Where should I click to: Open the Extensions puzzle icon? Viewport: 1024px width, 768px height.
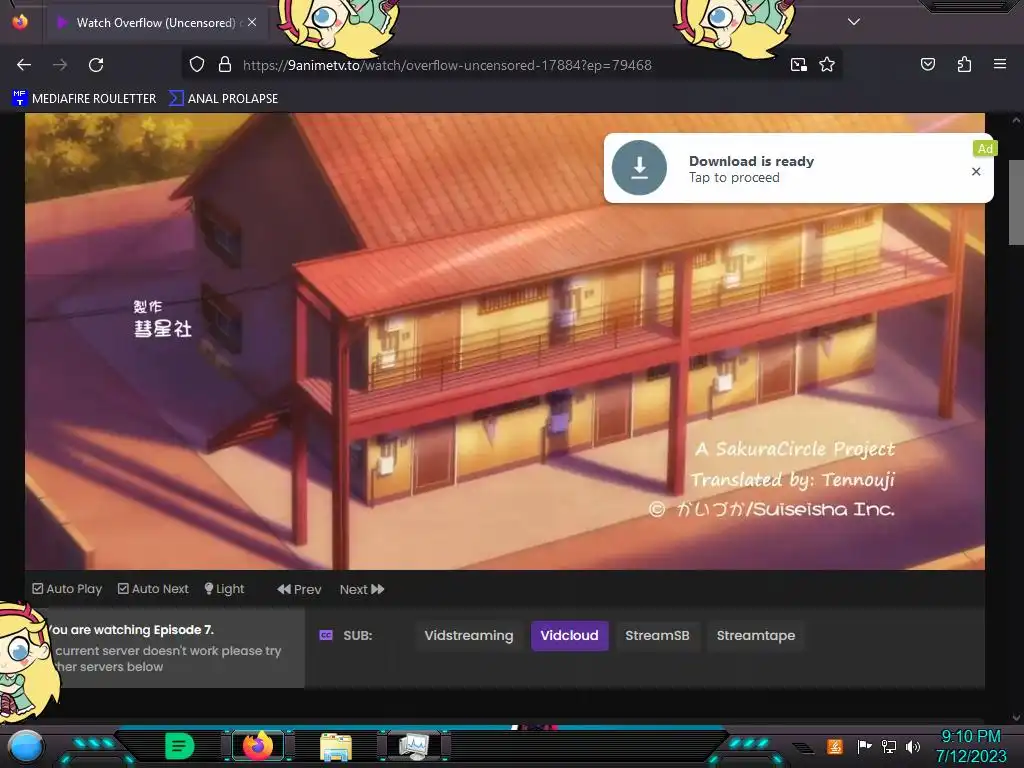pos(964,64)
